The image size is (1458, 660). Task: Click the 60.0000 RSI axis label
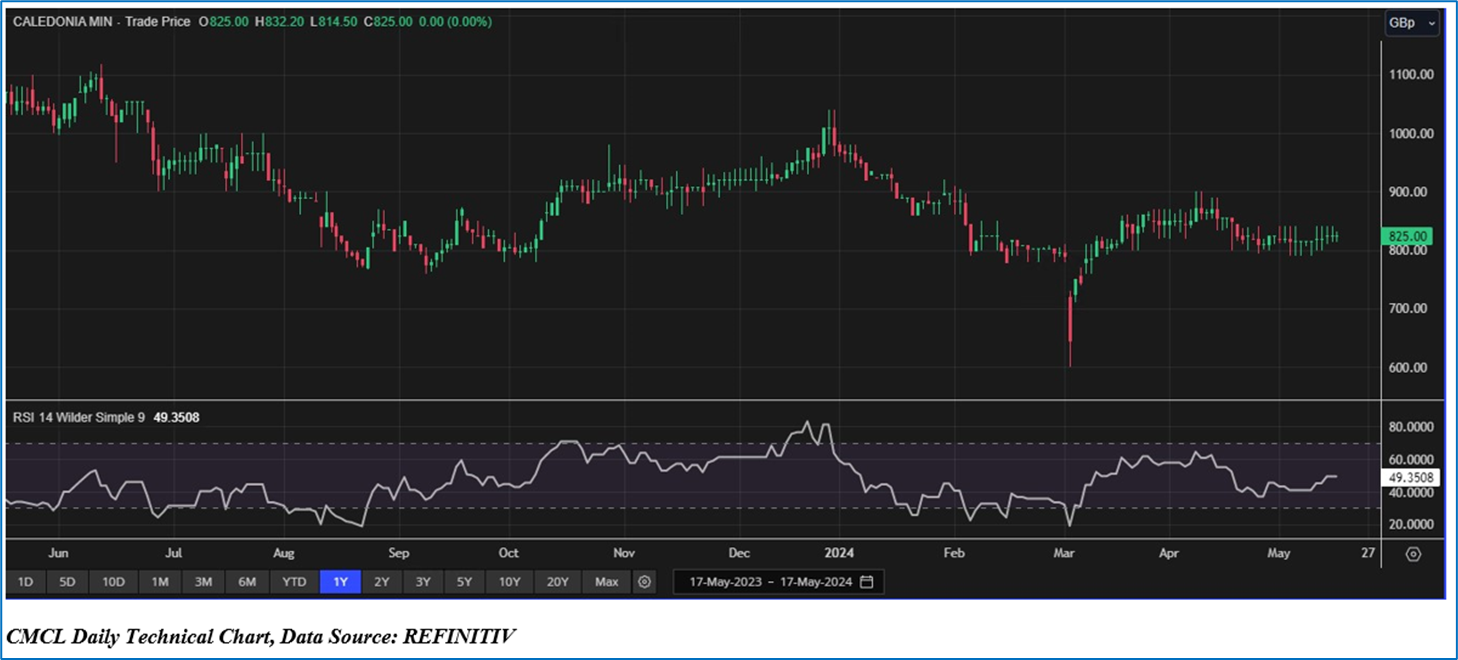point(1411,460)
